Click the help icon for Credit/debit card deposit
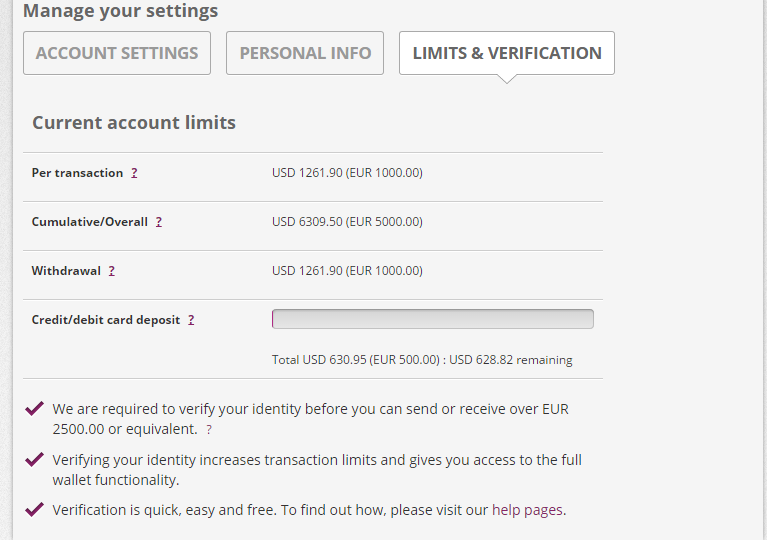The image size is (767, 540). [191, 320]
